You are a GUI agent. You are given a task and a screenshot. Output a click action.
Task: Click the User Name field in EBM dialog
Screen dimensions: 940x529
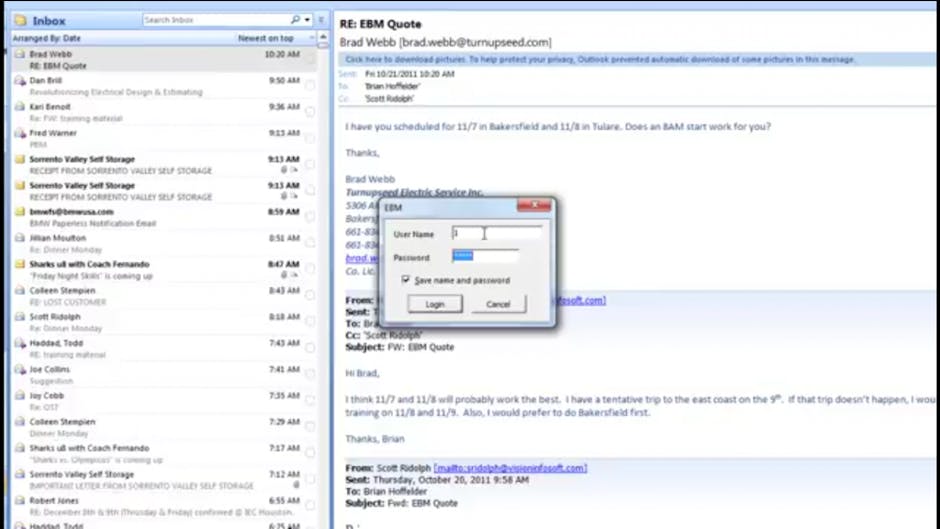click(x=496, y=233)
